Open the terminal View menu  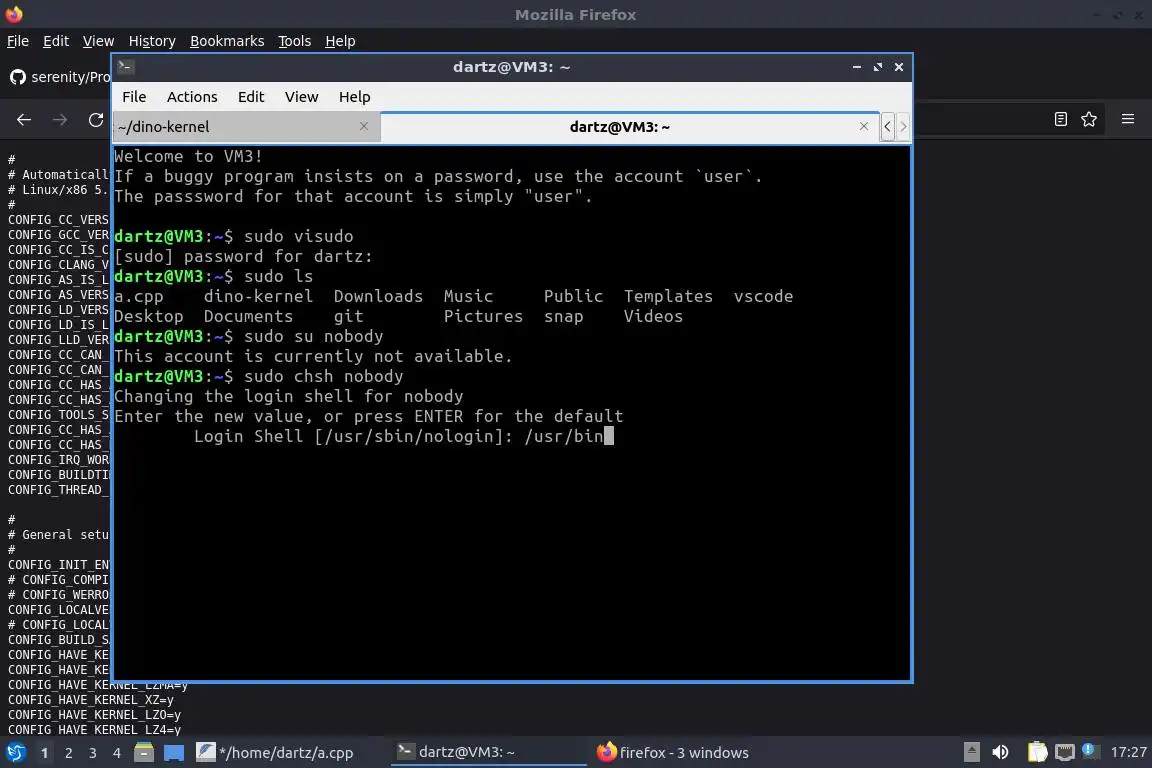[301, 97]
